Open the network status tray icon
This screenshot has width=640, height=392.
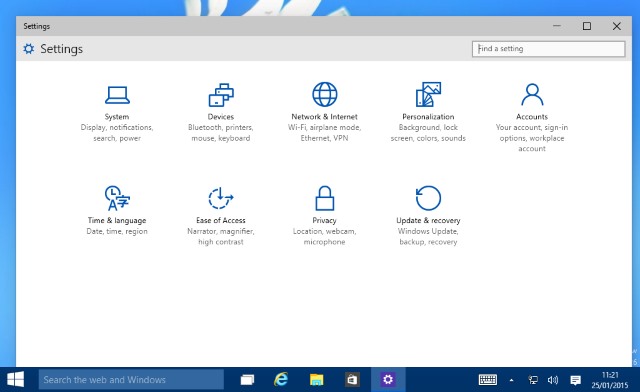[x=533, y=380]
